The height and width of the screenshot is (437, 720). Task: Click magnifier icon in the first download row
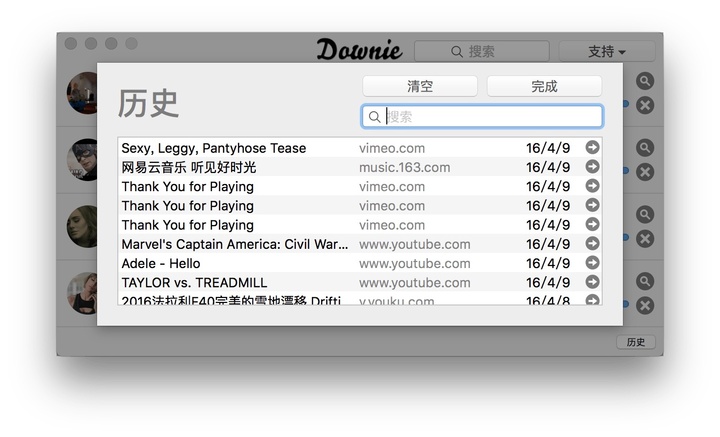tap(645, 81)
